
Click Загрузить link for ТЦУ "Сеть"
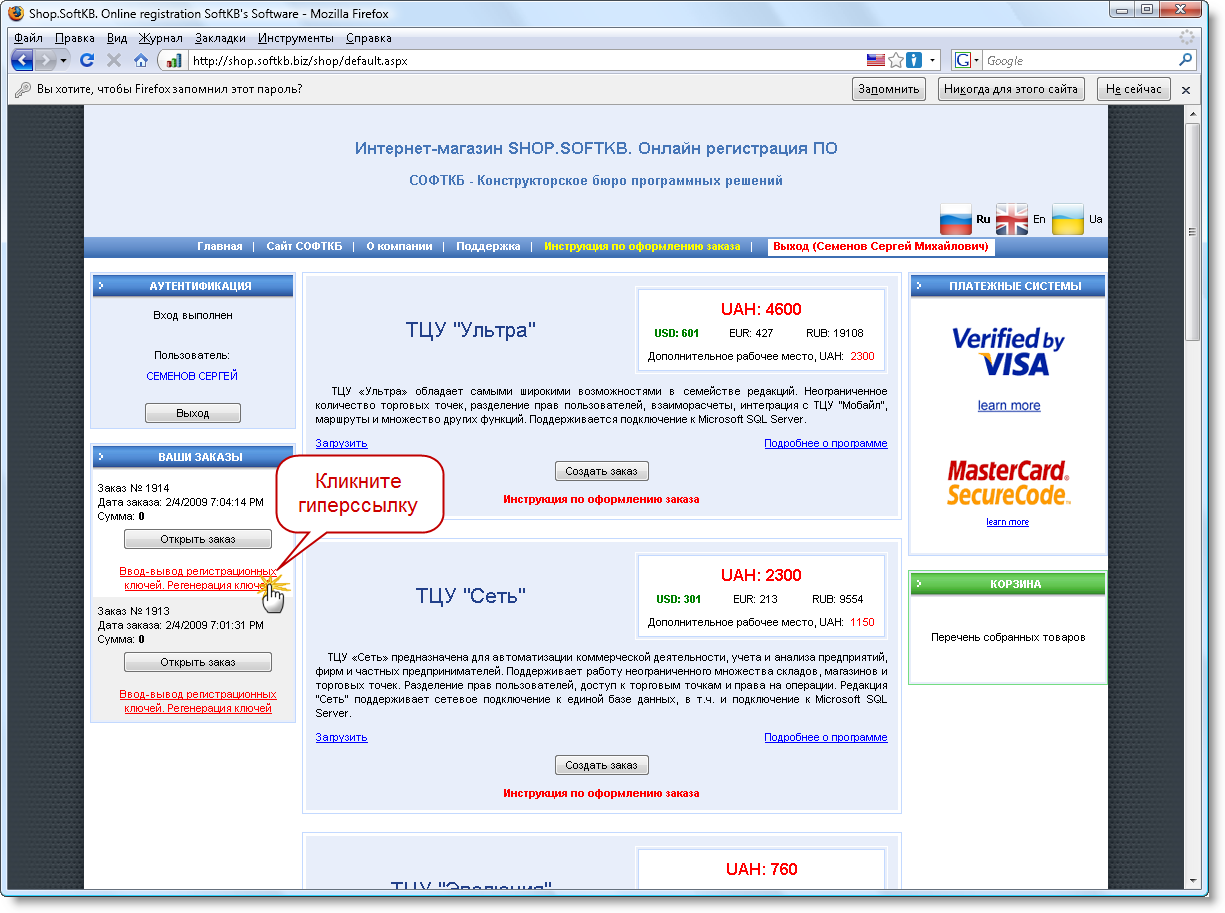[342, 737]
